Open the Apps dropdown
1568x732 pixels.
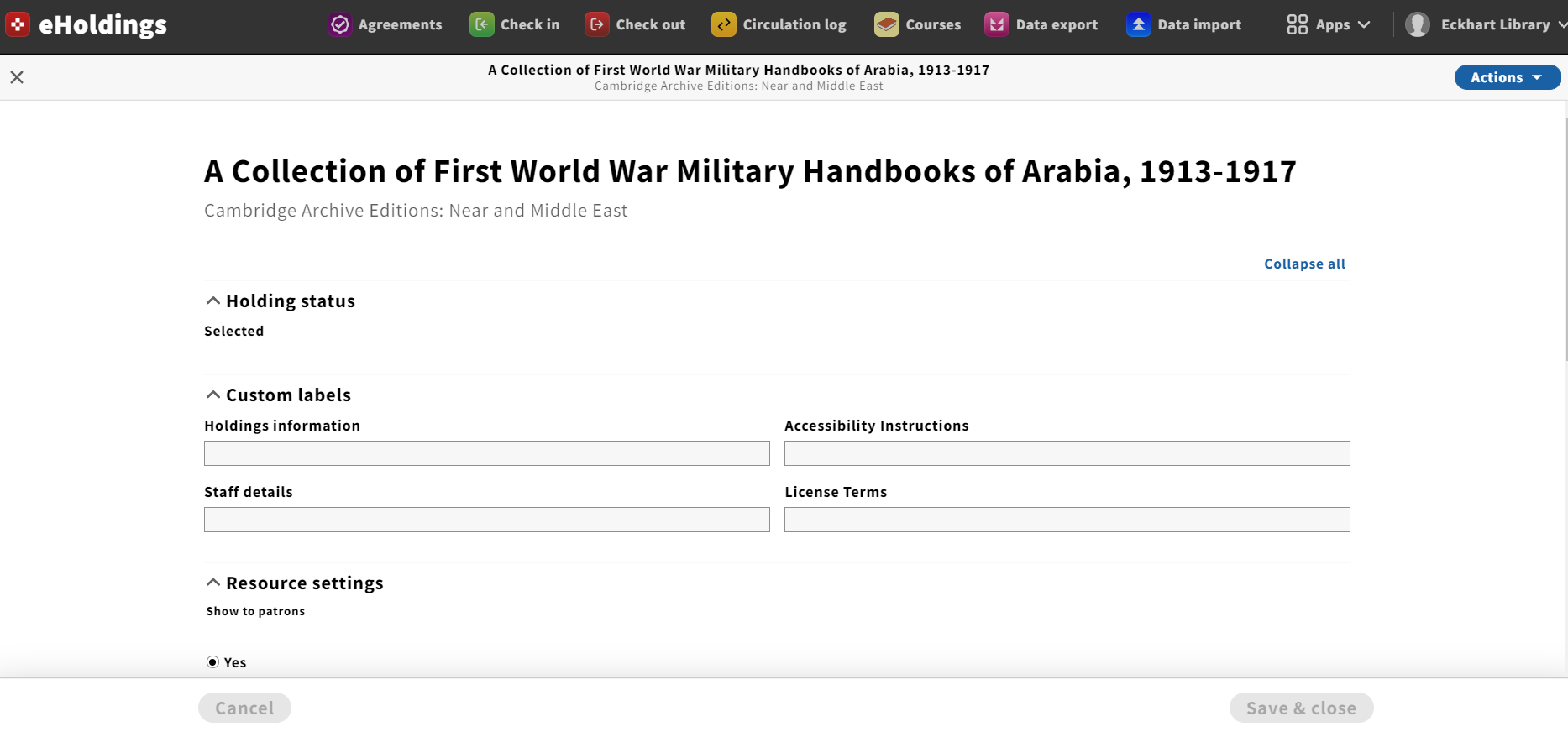(1329, 24)
